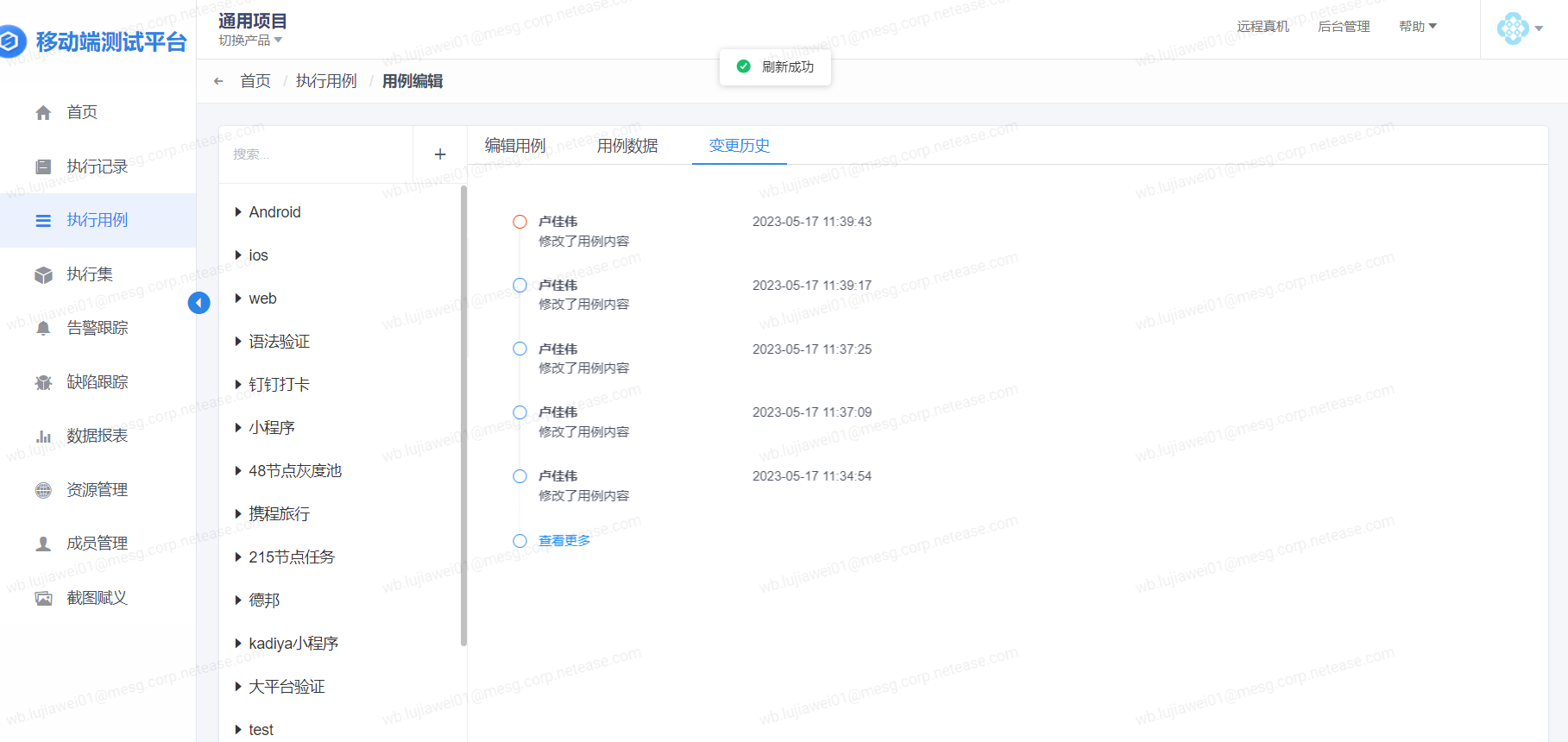Click 用例编辑 breadcrumb text
The width and height of the screenshot is (1568, 742).
pyautogui.click(x=412, y=81)
